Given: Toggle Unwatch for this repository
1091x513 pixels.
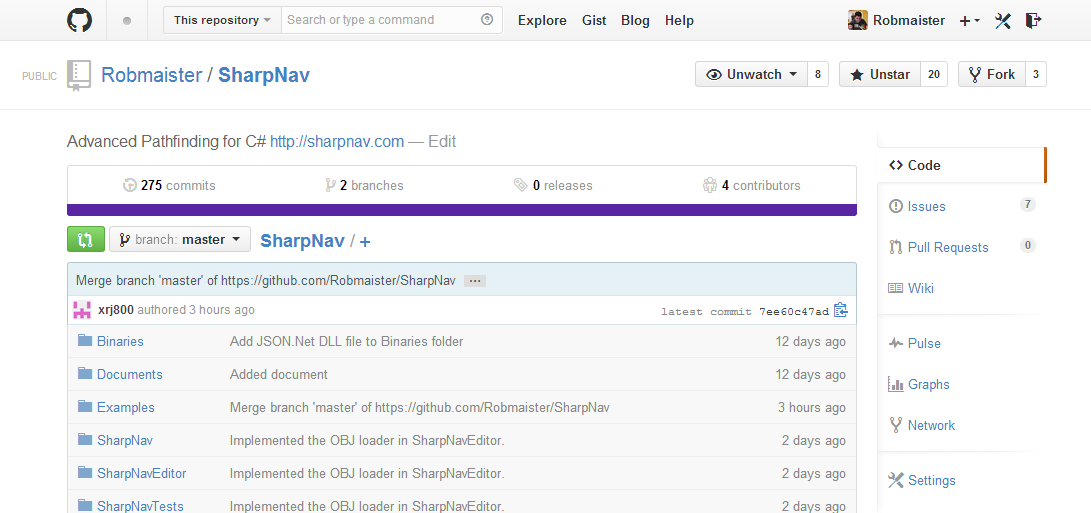Looking at the screenshot, I should (751, 74).
